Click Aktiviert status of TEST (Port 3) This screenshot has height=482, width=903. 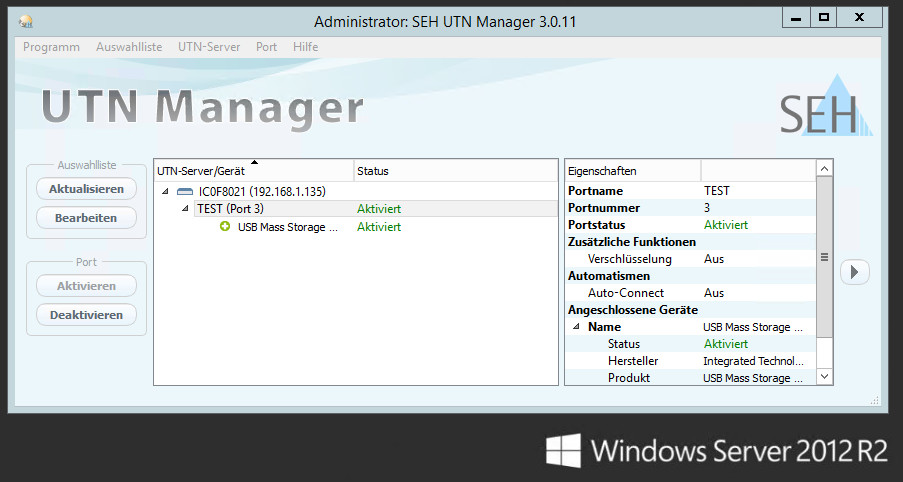pos(379,208)
